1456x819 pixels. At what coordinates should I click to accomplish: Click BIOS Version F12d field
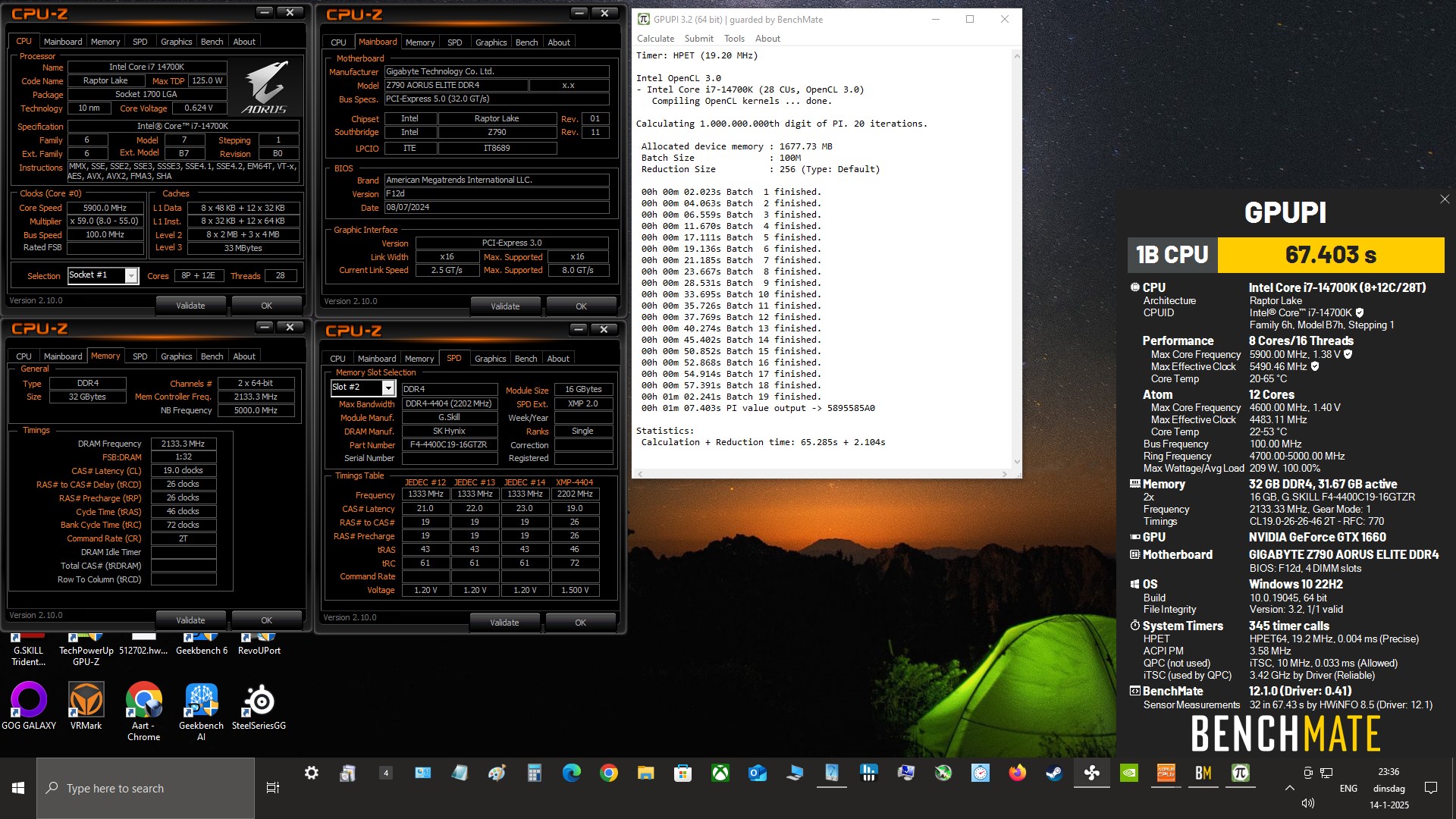point(496,194)
